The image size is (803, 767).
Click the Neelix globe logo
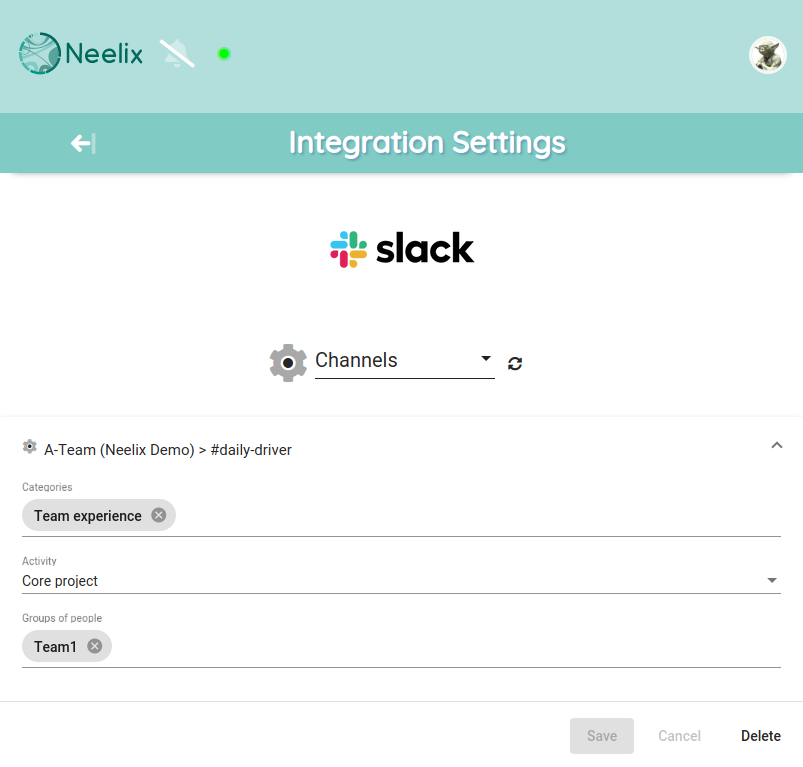tap(39, 53)
